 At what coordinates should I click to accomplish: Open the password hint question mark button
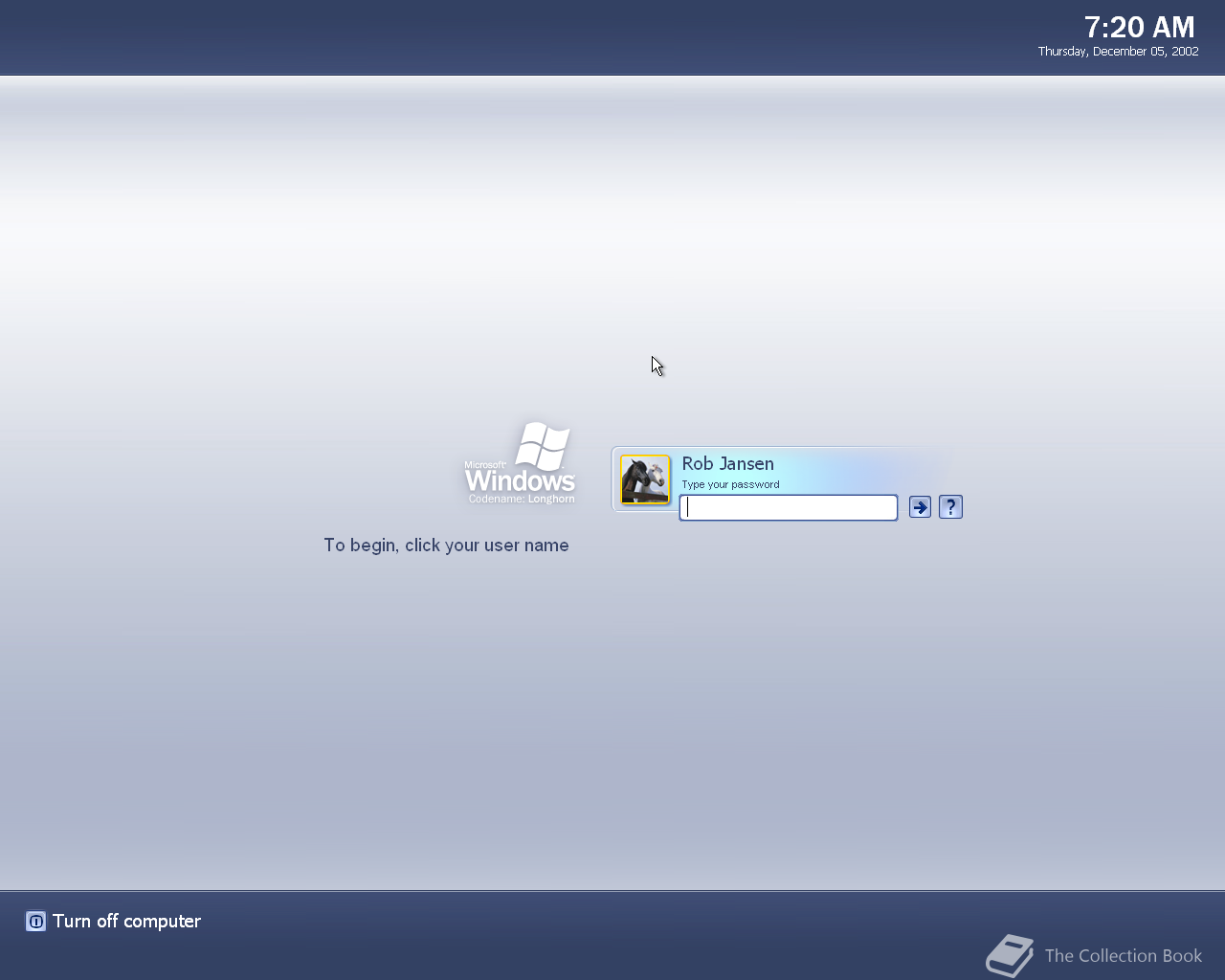[950, 507]
